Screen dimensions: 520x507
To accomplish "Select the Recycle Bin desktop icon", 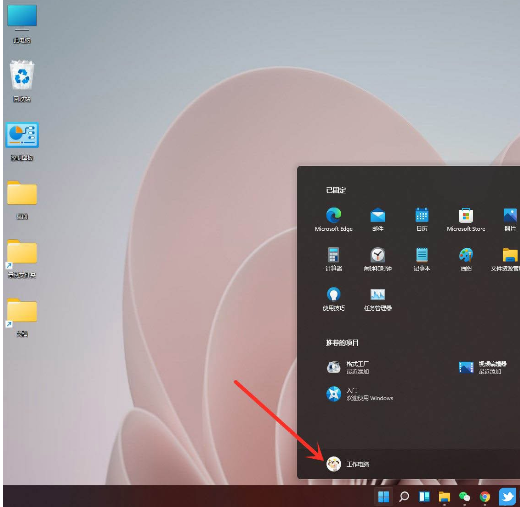I will [22, 81].
